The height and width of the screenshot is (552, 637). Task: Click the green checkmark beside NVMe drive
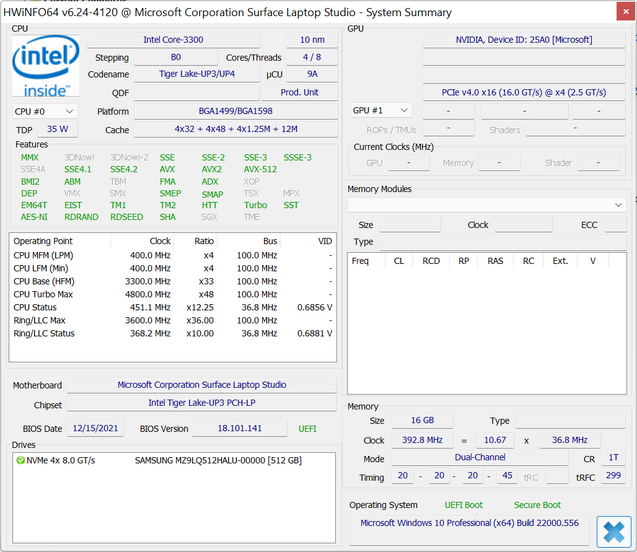click(20, 460)
